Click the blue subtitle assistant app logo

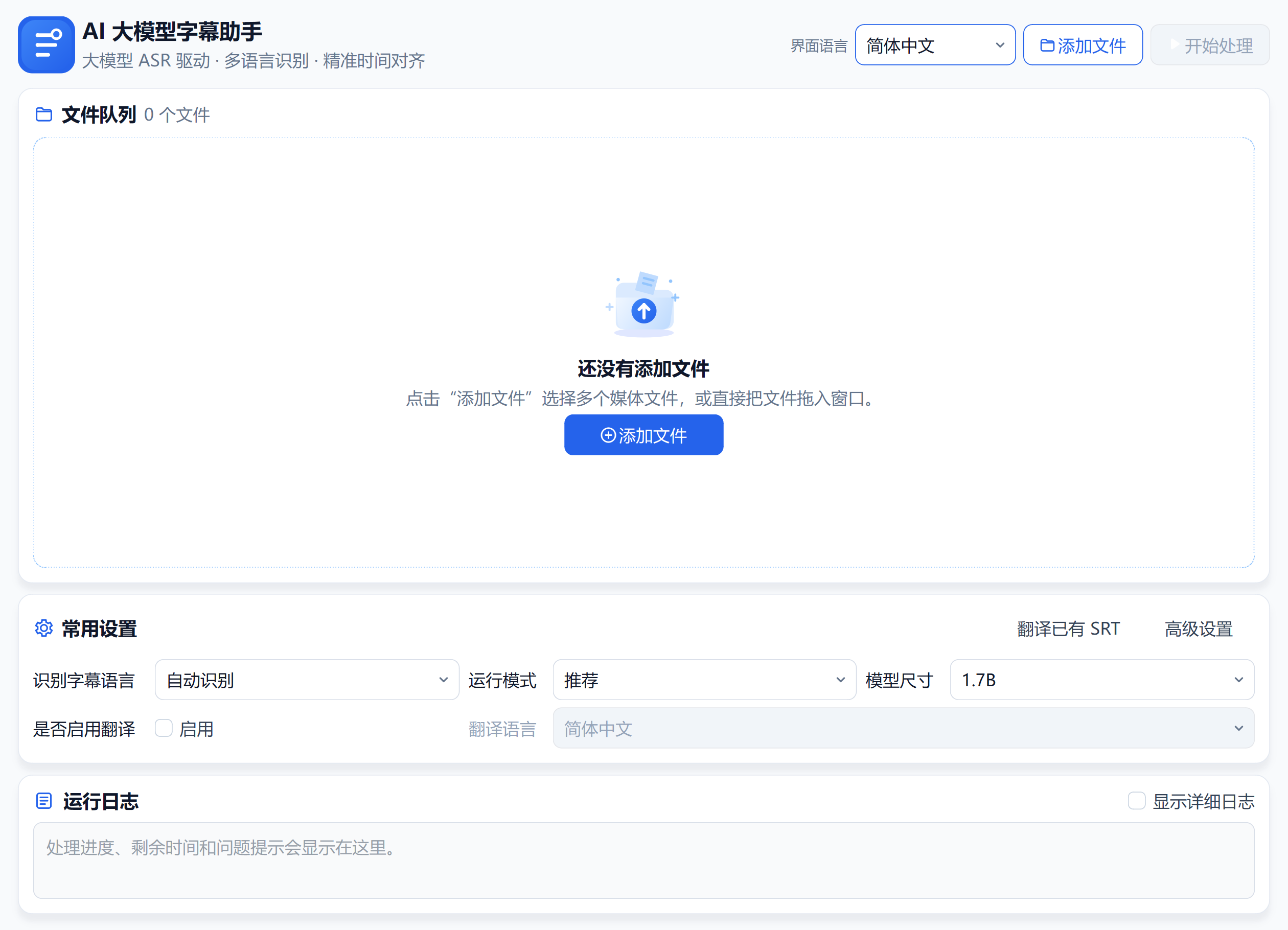tap(46, 45)
